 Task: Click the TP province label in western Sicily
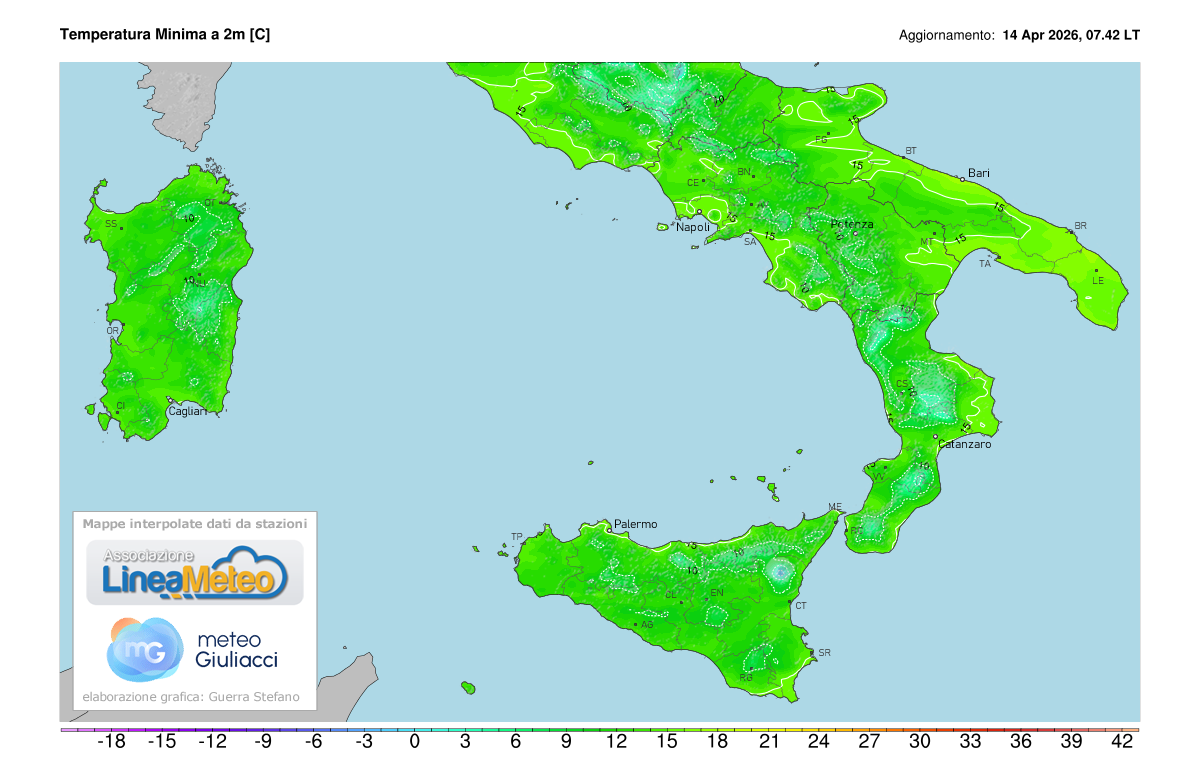pyautogui.click(x=517, y=536)
